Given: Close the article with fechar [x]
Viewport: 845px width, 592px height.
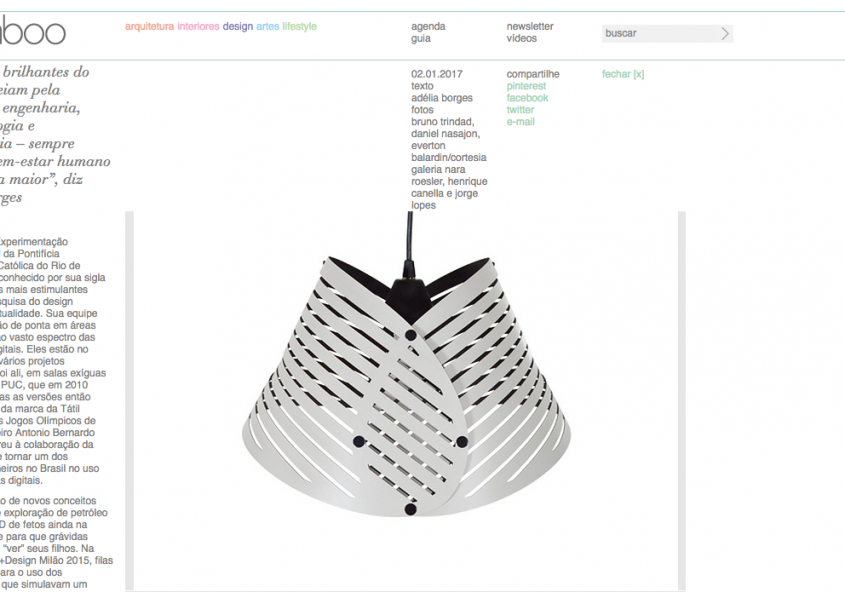Looking at the screenshot, I should click(x=623, y=74).
